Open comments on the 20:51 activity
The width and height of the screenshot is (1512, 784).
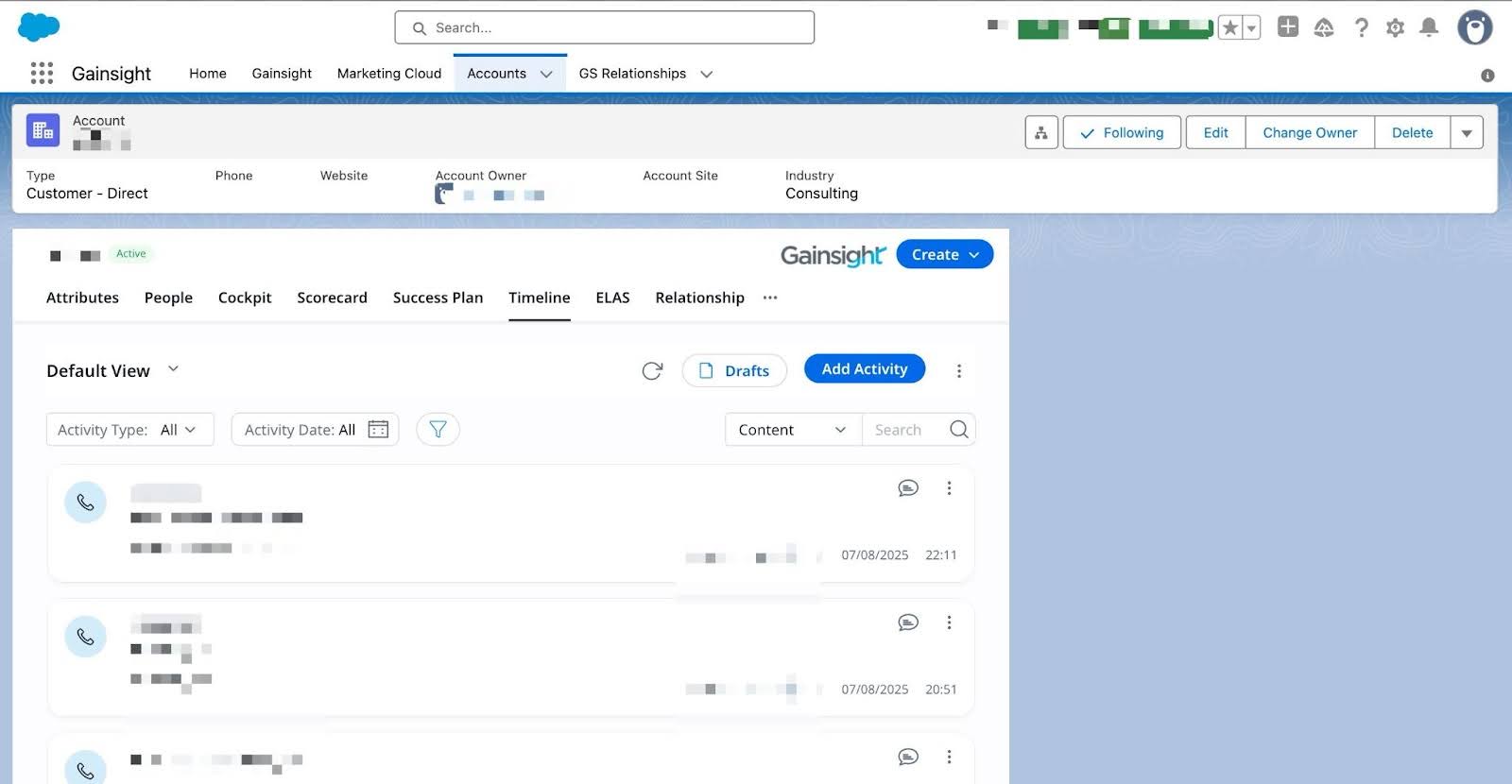[908, 622]
